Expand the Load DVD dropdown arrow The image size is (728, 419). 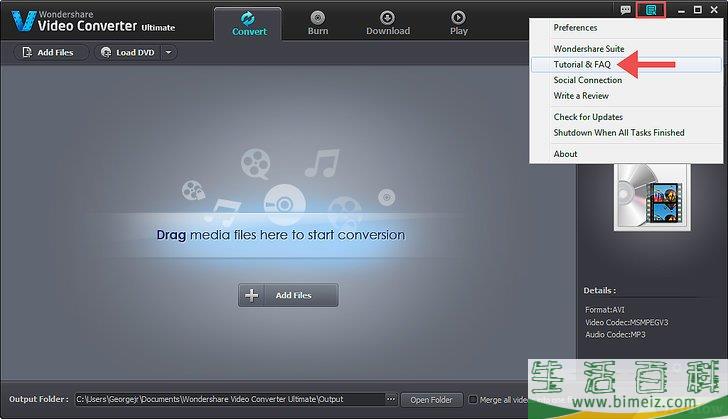pos(169,52)
